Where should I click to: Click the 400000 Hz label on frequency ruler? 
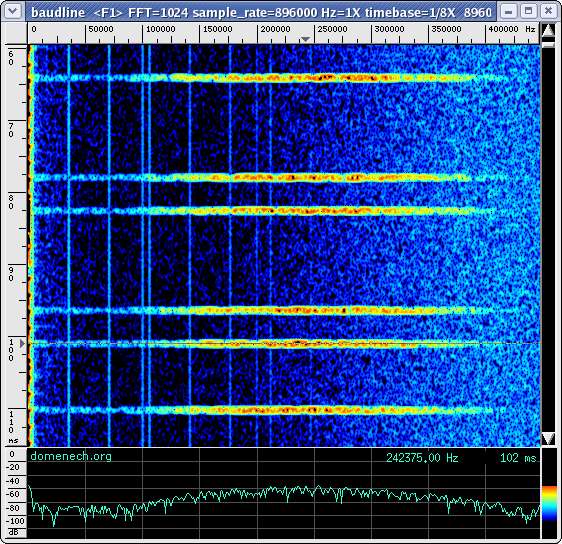(x=512, y=29)
